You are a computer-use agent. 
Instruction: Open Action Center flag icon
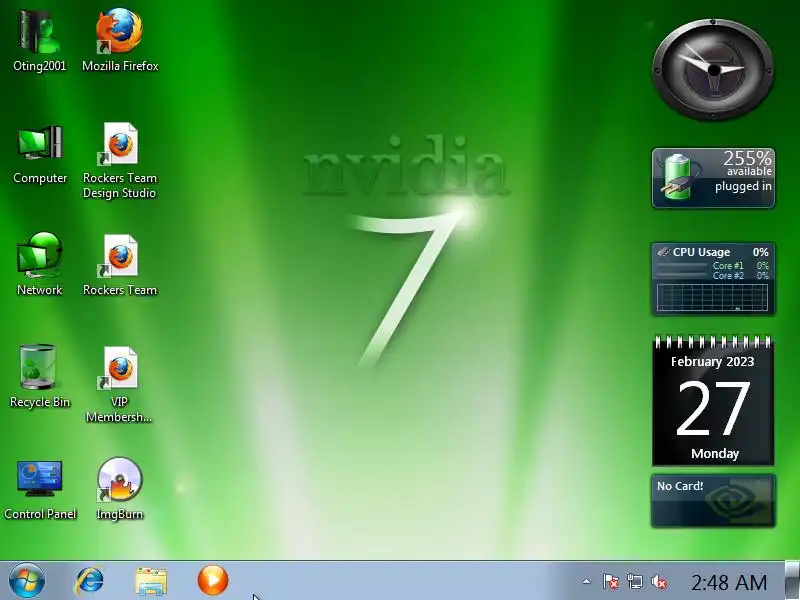[611, 581]
